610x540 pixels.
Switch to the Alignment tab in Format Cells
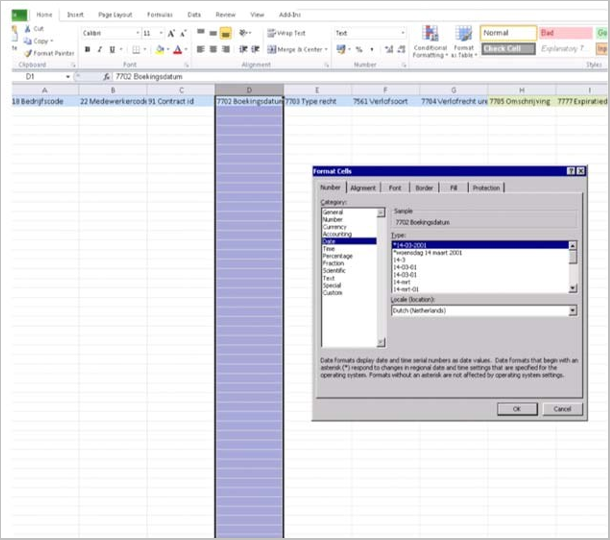click(x=363, y=187)
